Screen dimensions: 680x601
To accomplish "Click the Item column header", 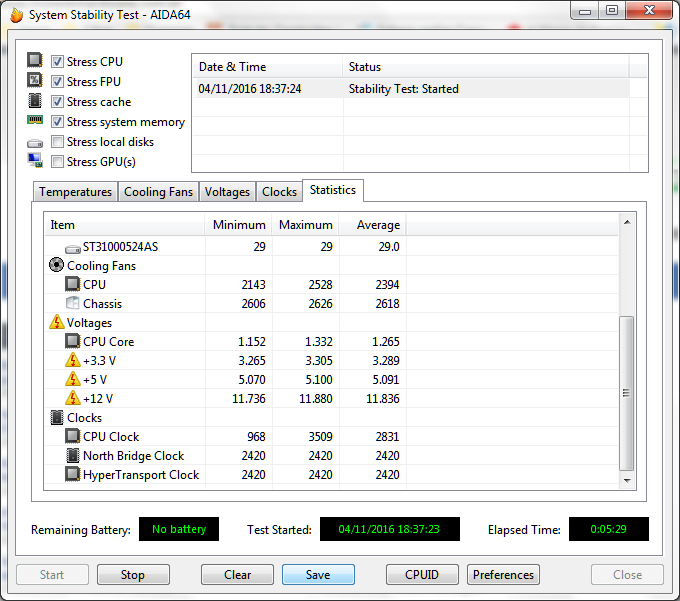I will tap(124, 225).
